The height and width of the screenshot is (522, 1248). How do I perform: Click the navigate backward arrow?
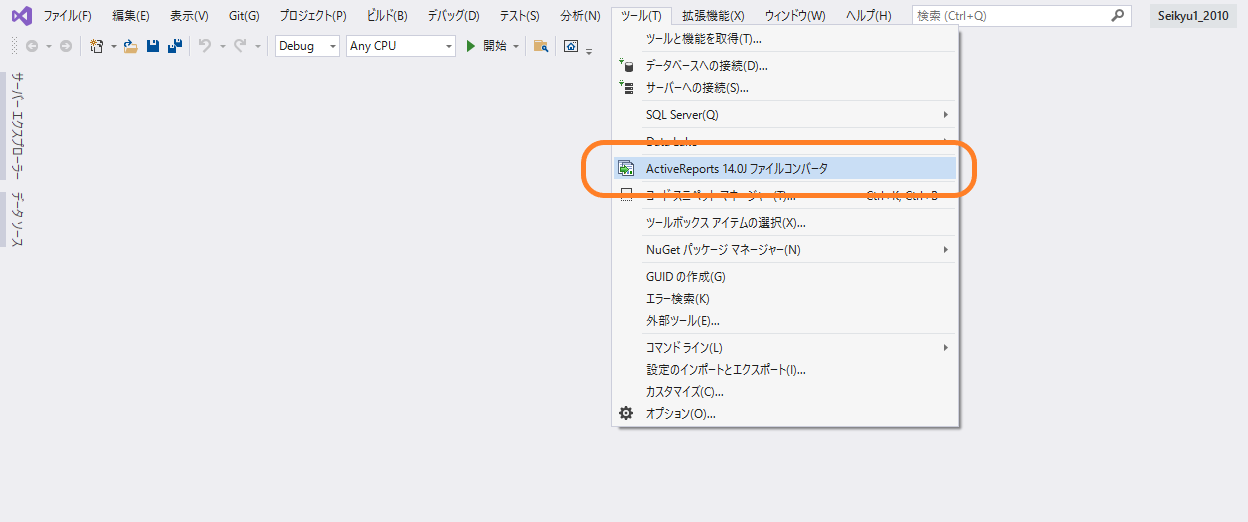pos(32,46)
